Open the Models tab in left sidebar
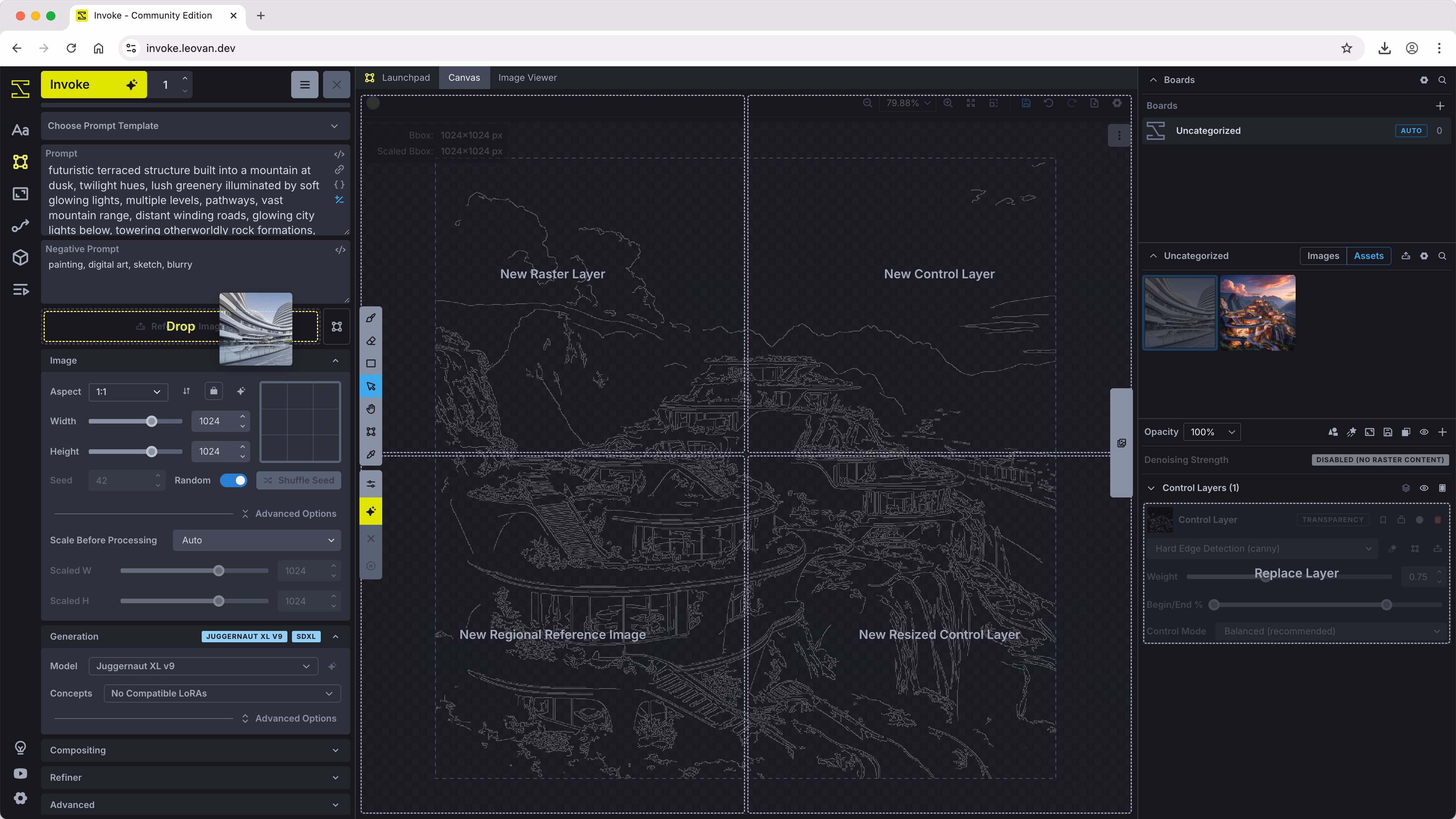 [20, 258]
